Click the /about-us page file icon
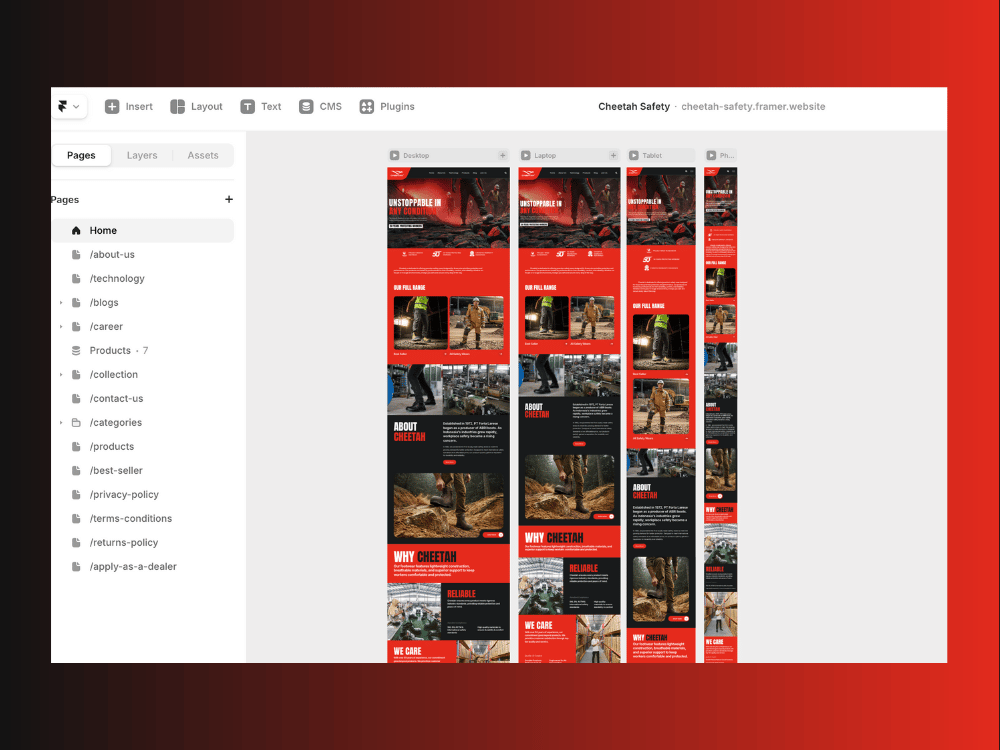Viewport: 1000px width, 750px height. pos(76,254)
